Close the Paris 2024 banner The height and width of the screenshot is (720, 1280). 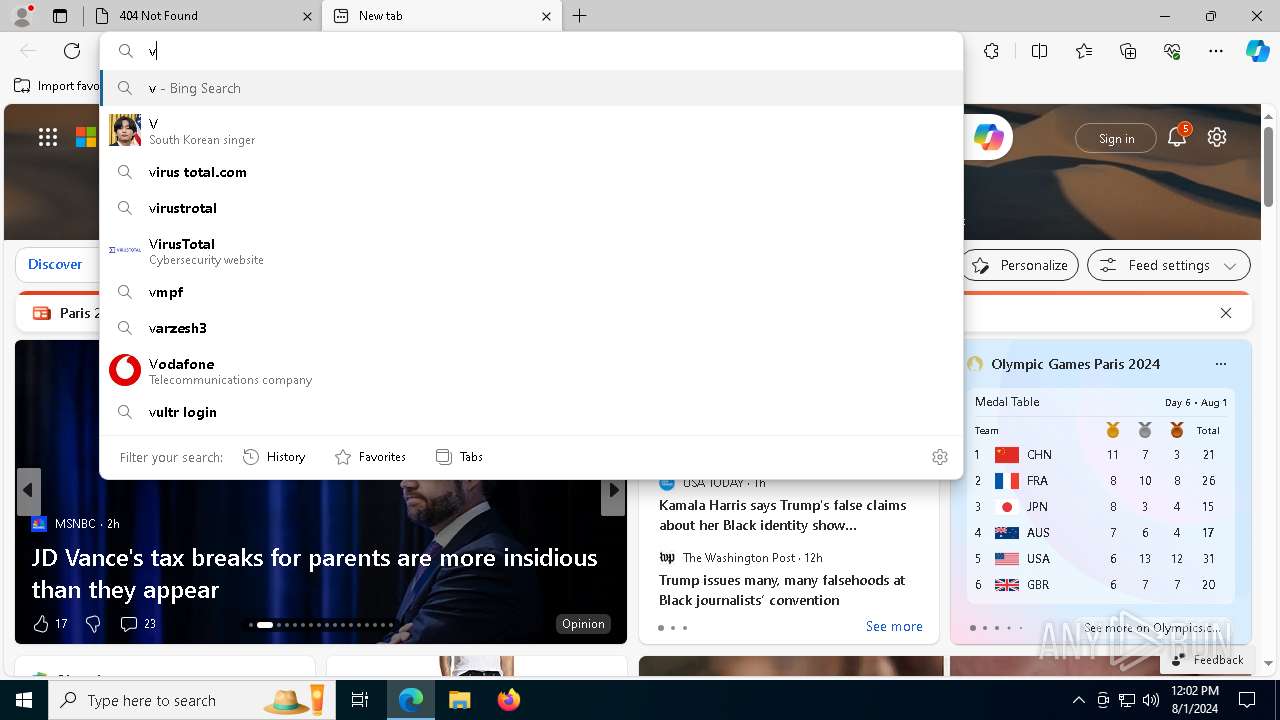[x=1226, y=313]
